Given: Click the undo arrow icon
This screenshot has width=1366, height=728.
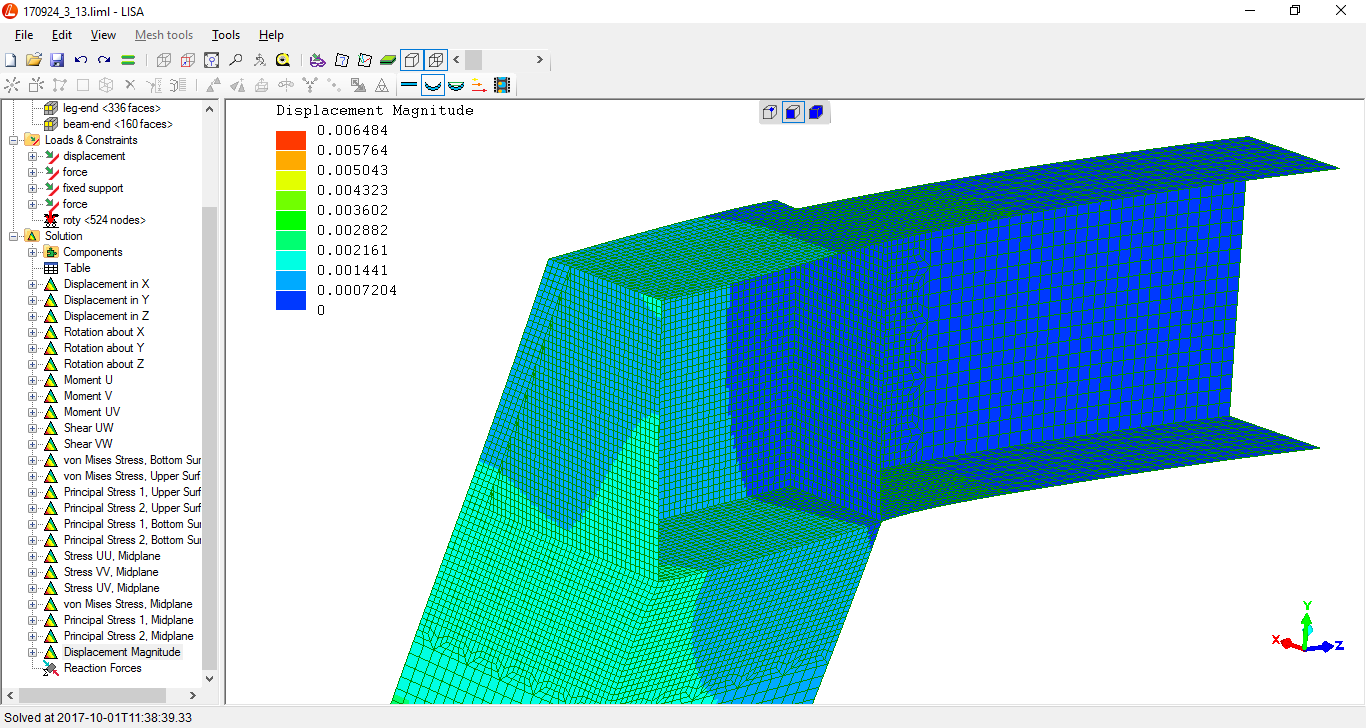Looking at the screenshot, I should pyautogui.click(x=81, y=60).
